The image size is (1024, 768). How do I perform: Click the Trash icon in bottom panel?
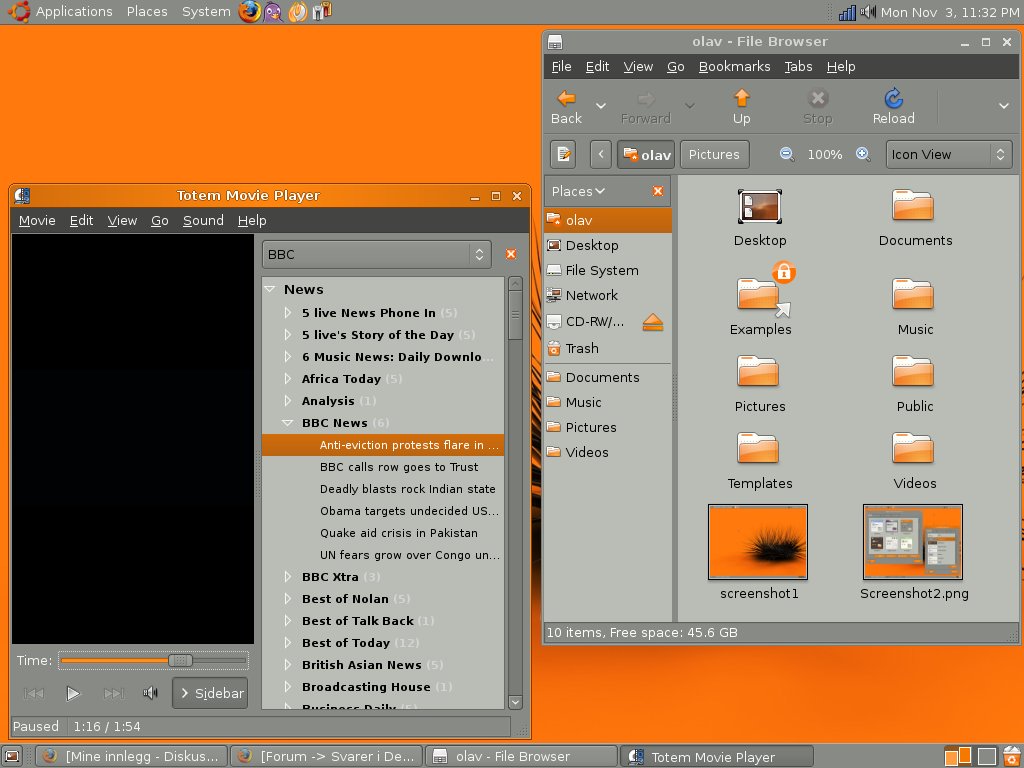point(1012,756)
